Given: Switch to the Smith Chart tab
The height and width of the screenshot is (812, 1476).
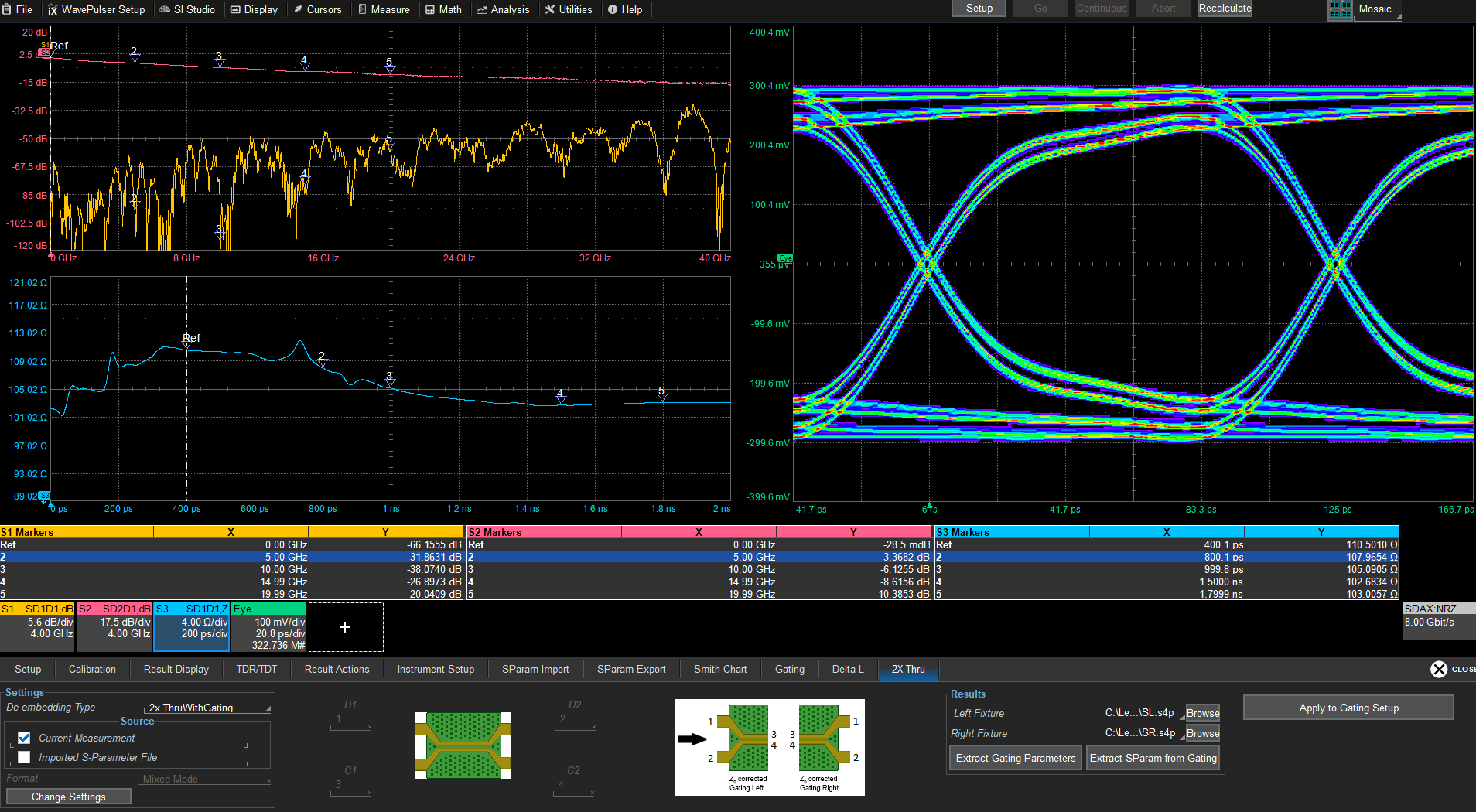Looking at the screenshot, I should (x=719, y=669).
